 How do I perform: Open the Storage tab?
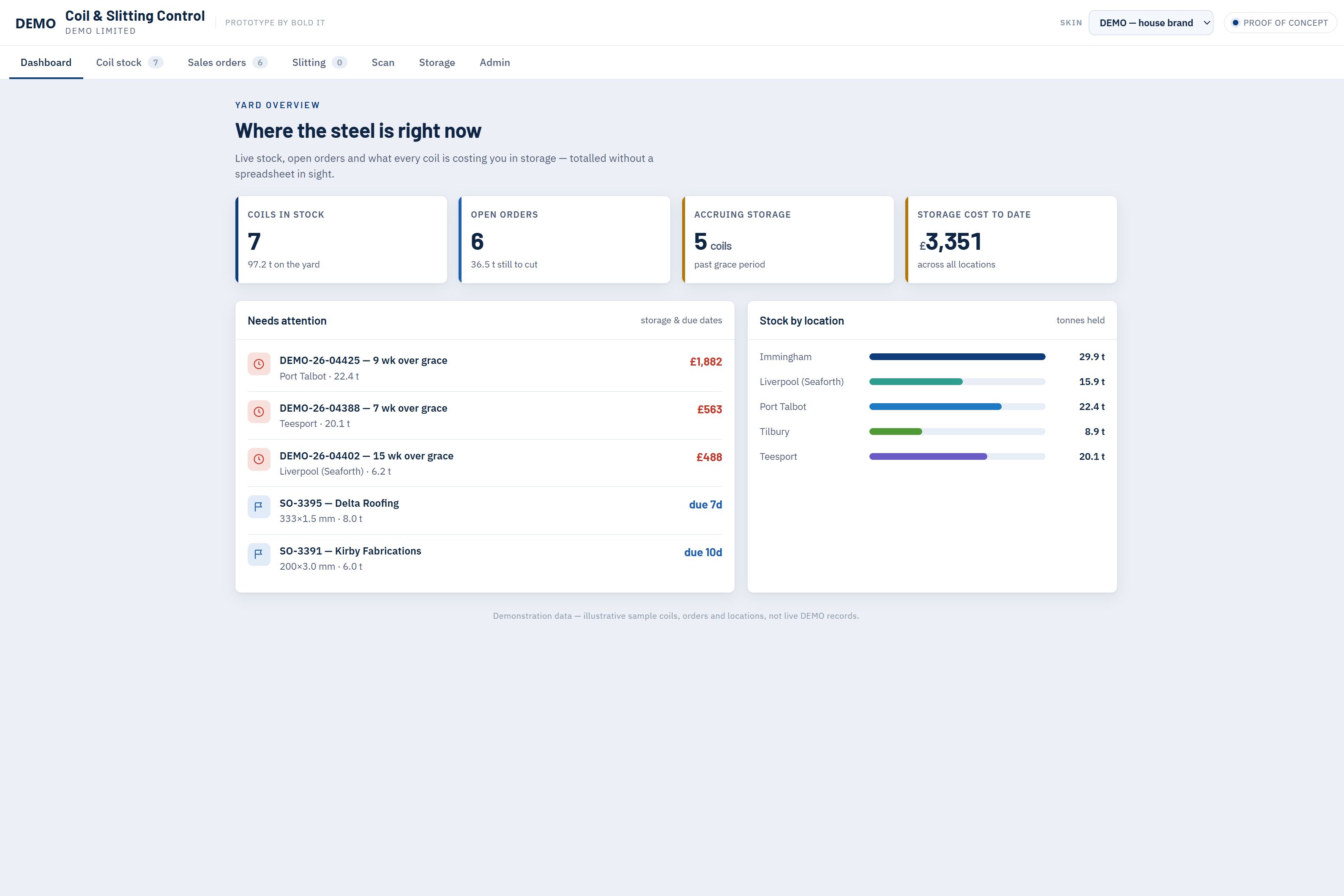click(x=437, y=62)
